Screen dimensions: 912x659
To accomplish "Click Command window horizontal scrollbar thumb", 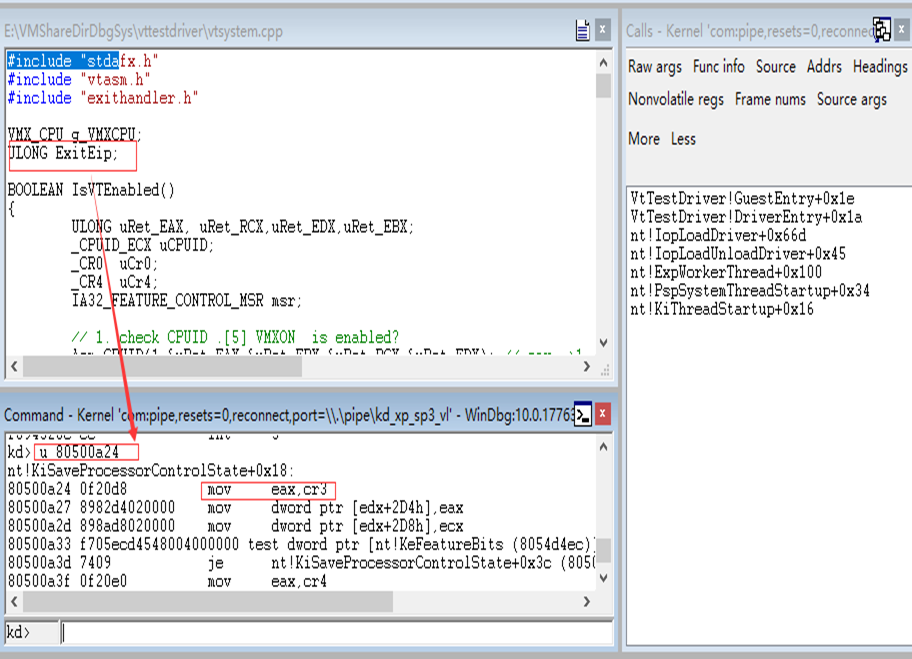I will coord(208,601).
